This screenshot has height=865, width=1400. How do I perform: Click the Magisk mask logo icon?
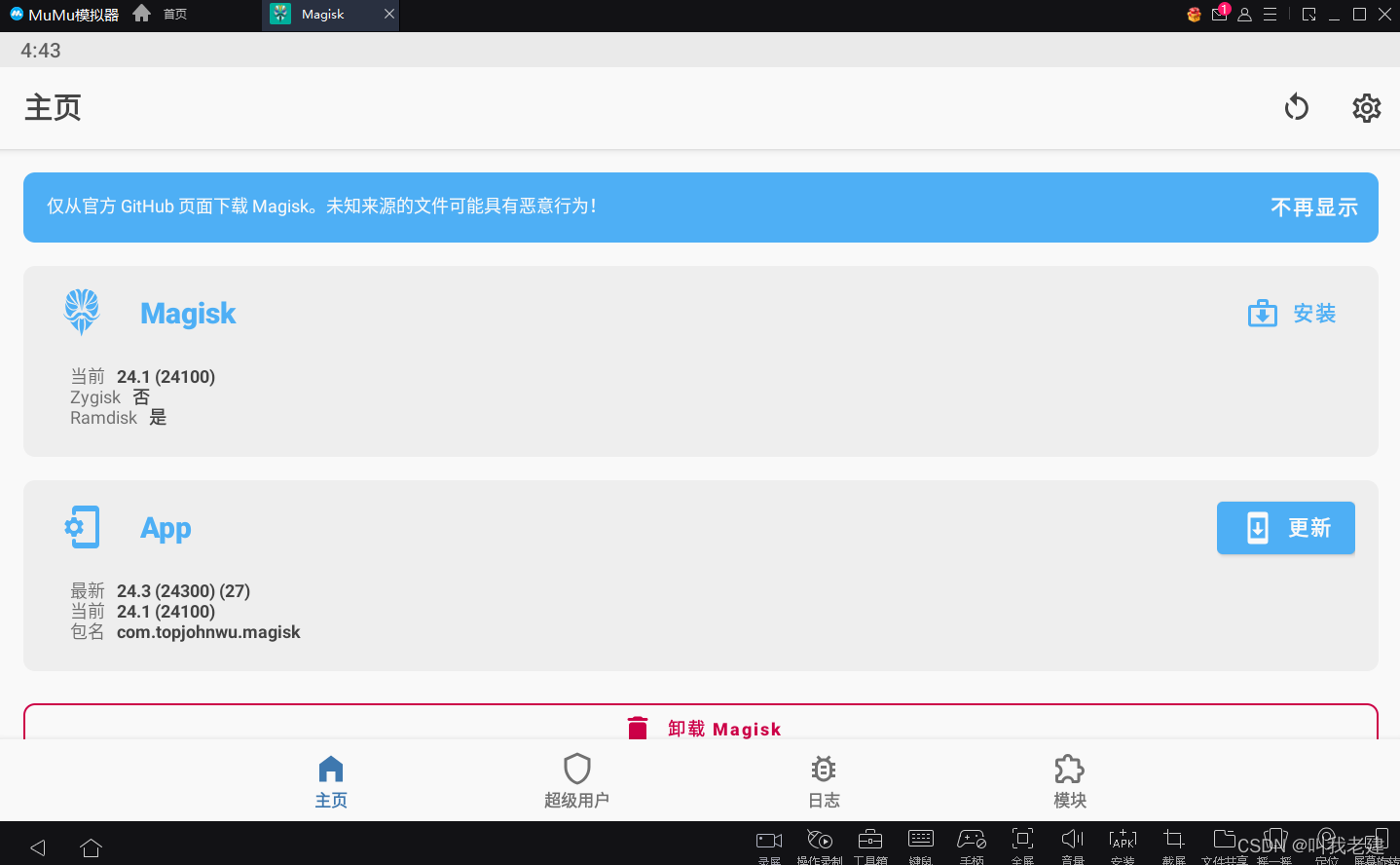click(82, 313)
